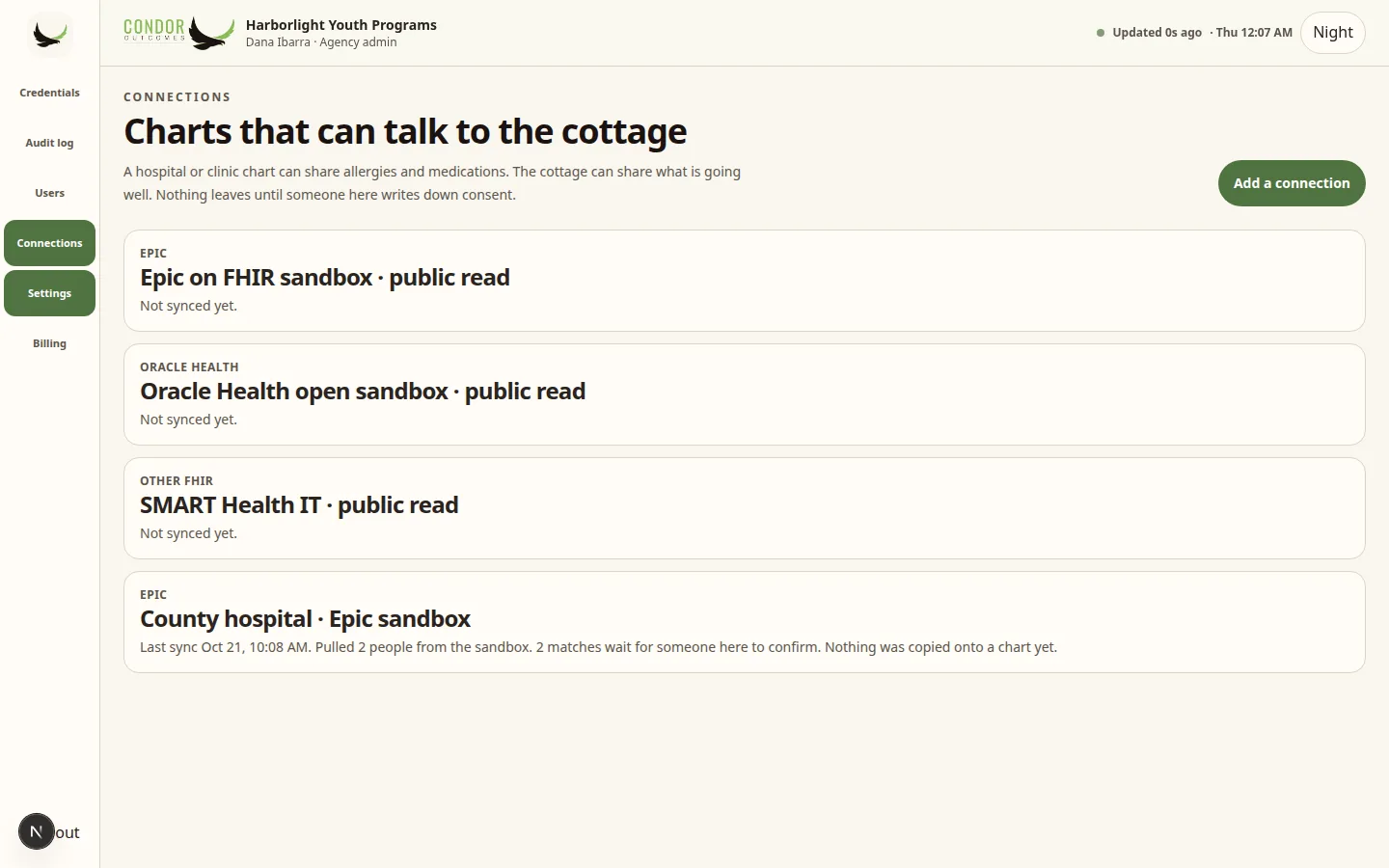Click the CONNECTIONS section label above the heading
Viewport: 1389px width, 868px height.
pyautogui.click(x=177, y=97)
